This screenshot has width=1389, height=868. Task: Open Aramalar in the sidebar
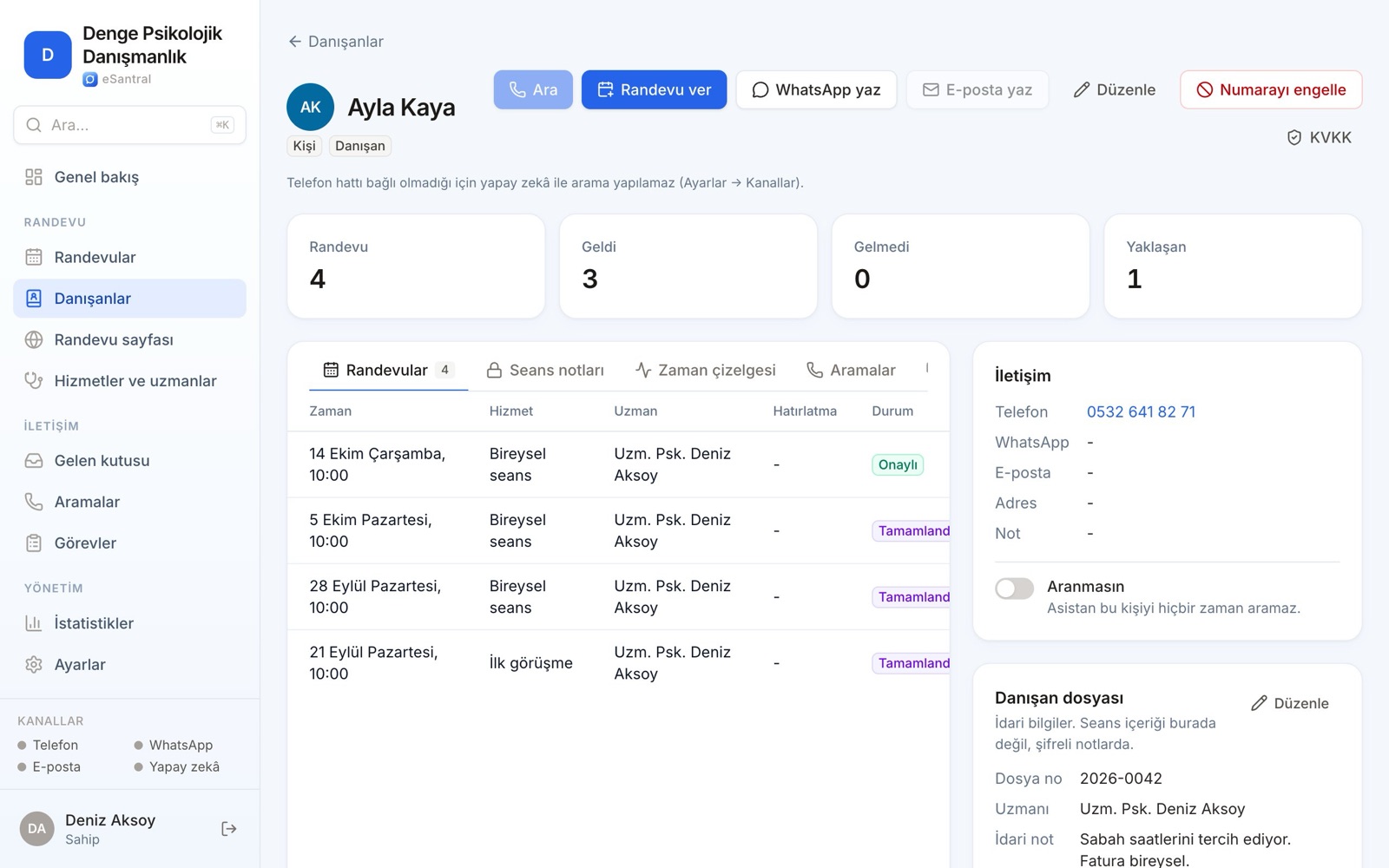(129, 502)
